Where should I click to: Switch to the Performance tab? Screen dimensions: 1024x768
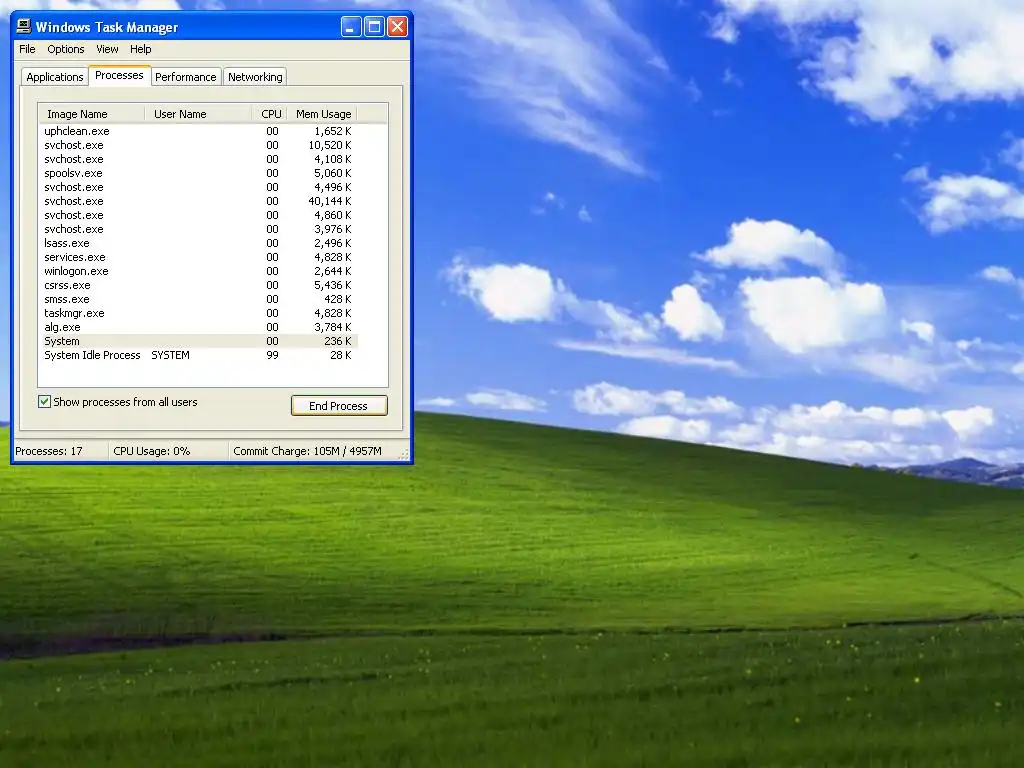[x=185, y=77]
